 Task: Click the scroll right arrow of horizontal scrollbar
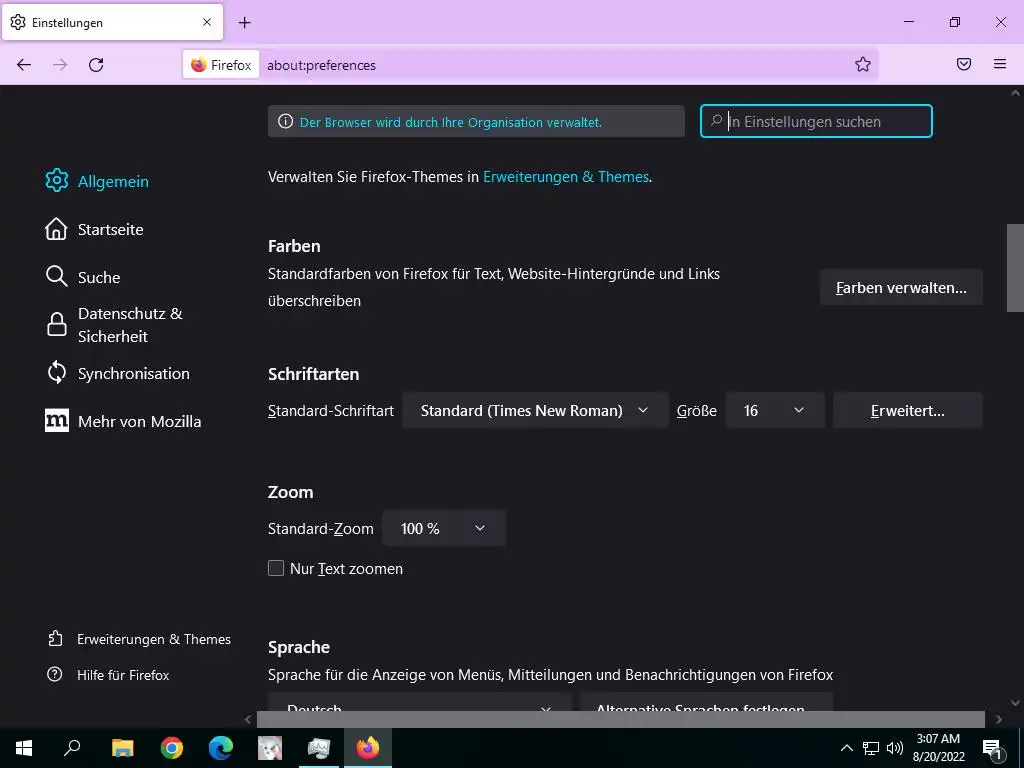point(999,719)
